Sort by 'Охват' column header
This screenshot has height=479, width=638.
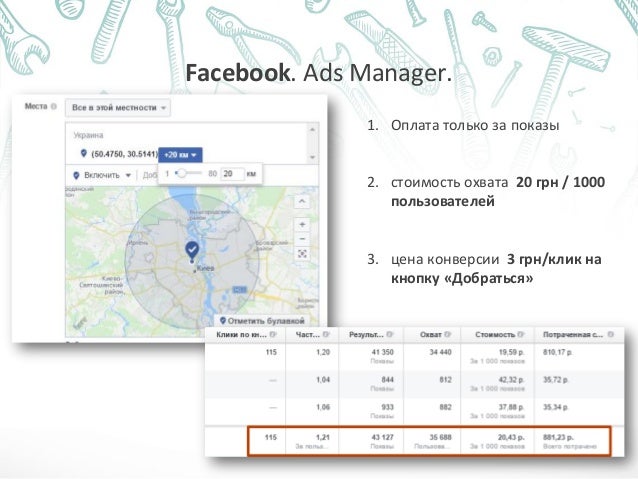(x=430, y=335)
